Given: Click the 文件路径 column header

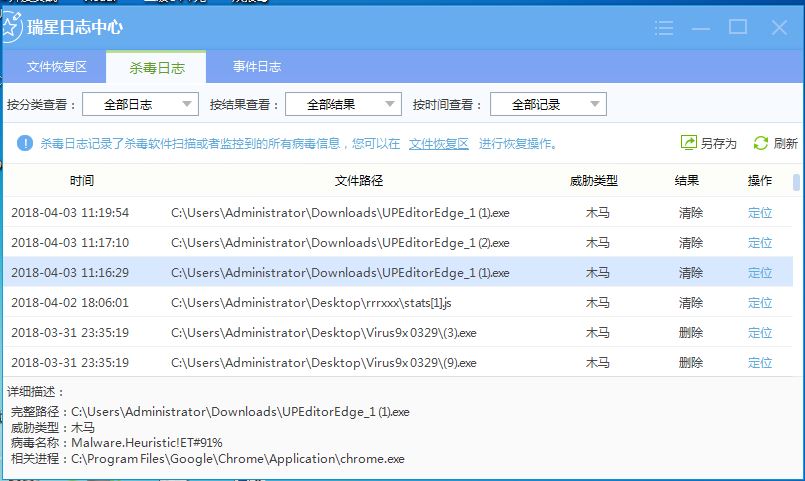Looking at the screenshot, I should (x=359, y=181).
